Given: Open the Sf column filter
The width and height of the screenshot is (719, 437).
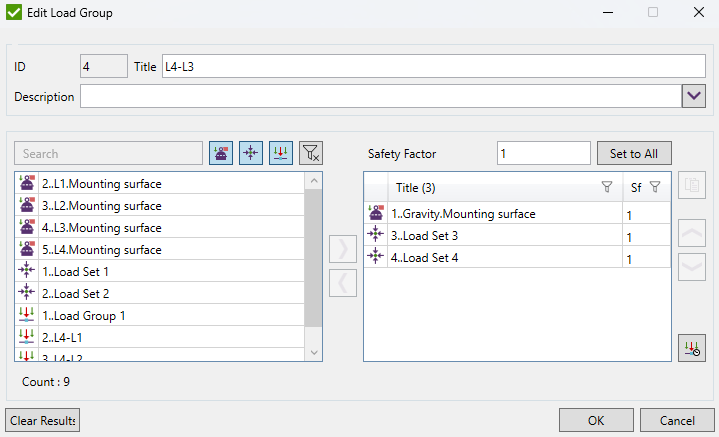Looking at the screenshot, I should pyautogui.click(x=655, y=187).
